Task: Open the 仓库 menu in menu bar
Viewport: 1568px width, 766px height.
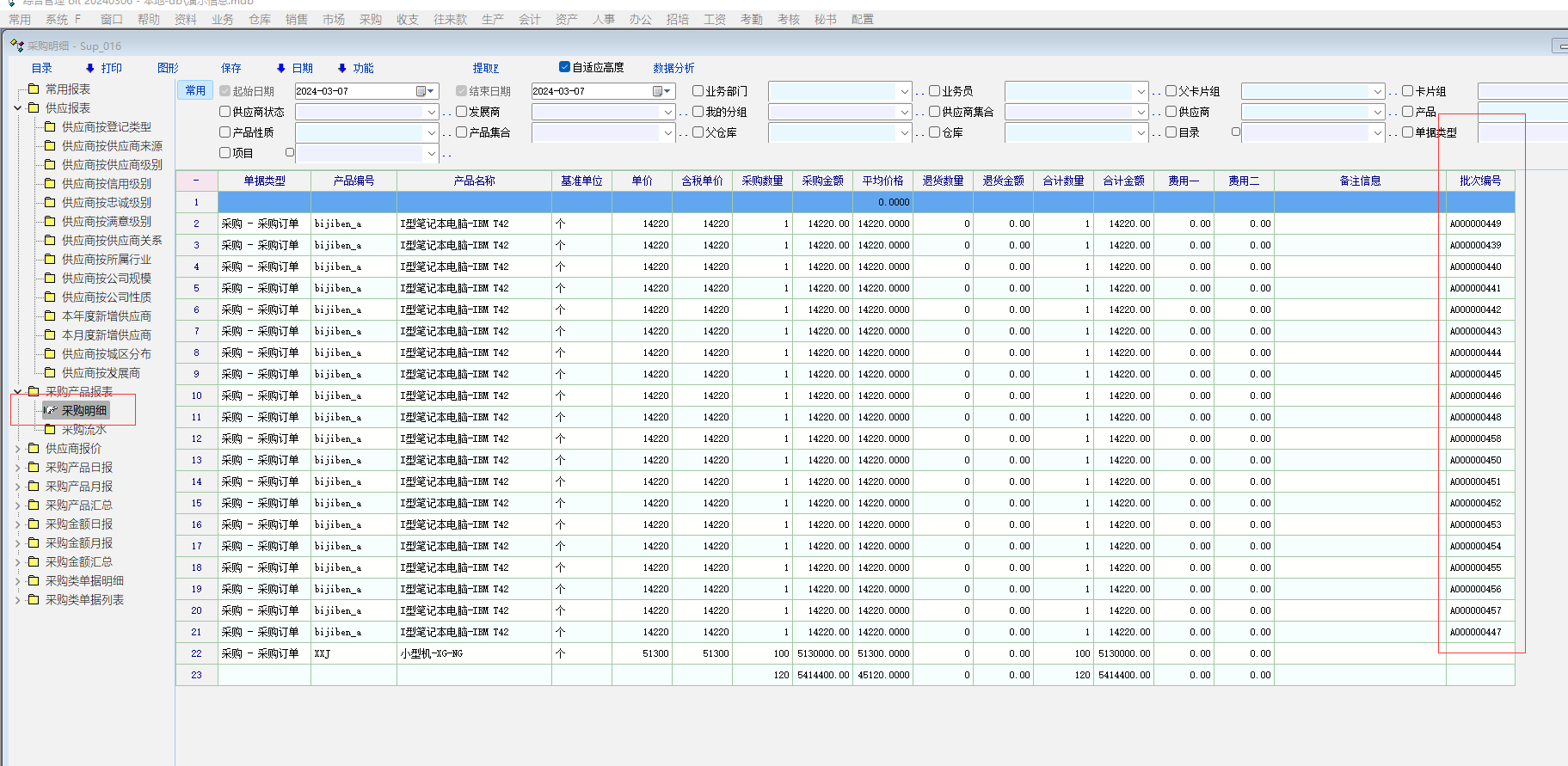Action: click(x=259, y=19)
